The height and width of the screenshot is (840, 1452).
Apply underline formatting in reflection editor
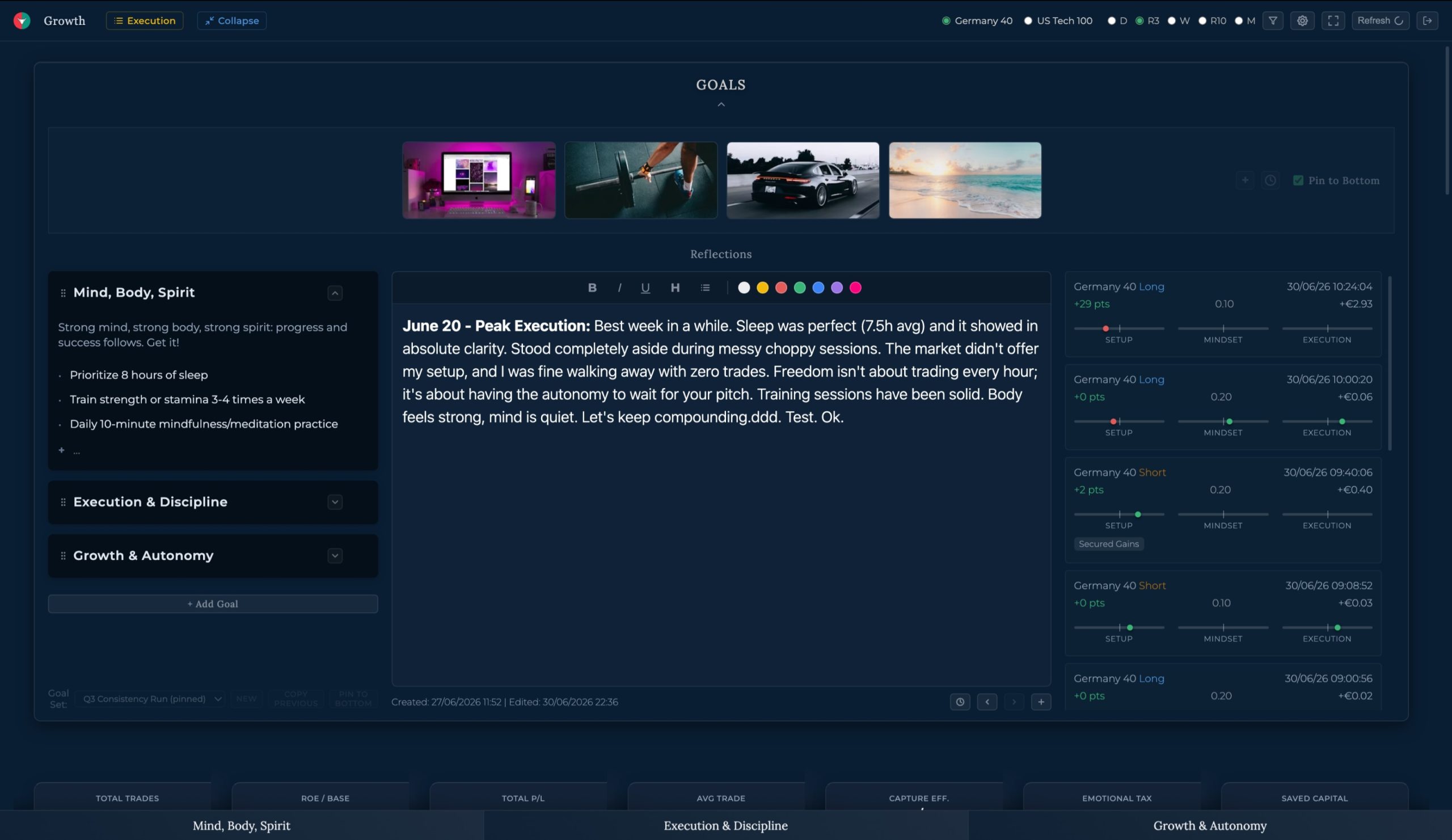[x=645, y=288]
